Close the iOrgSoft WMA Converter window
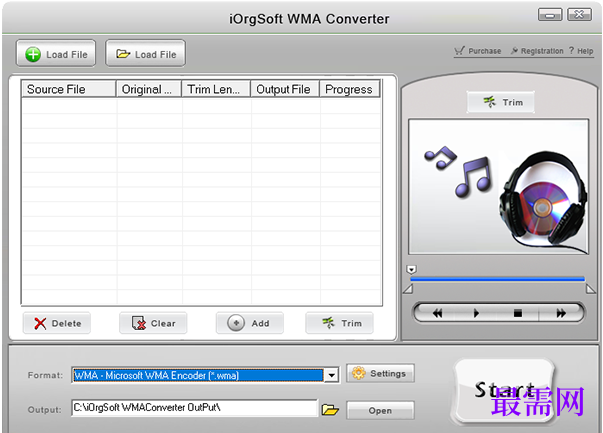 click(x=579, y=15)
